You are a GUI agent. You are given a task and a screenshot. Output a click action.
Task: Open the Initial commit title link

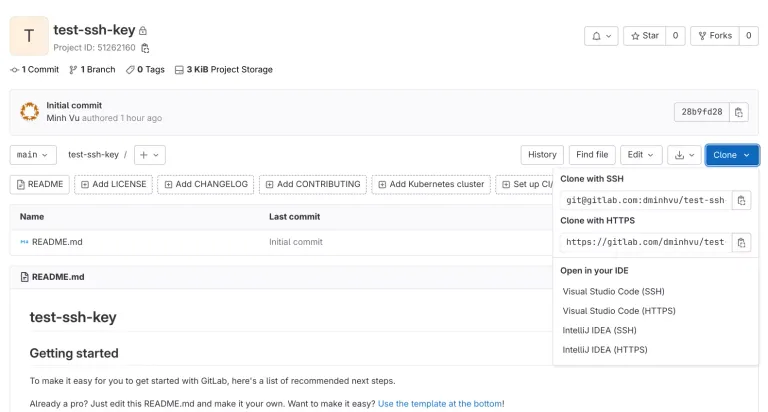74,105
